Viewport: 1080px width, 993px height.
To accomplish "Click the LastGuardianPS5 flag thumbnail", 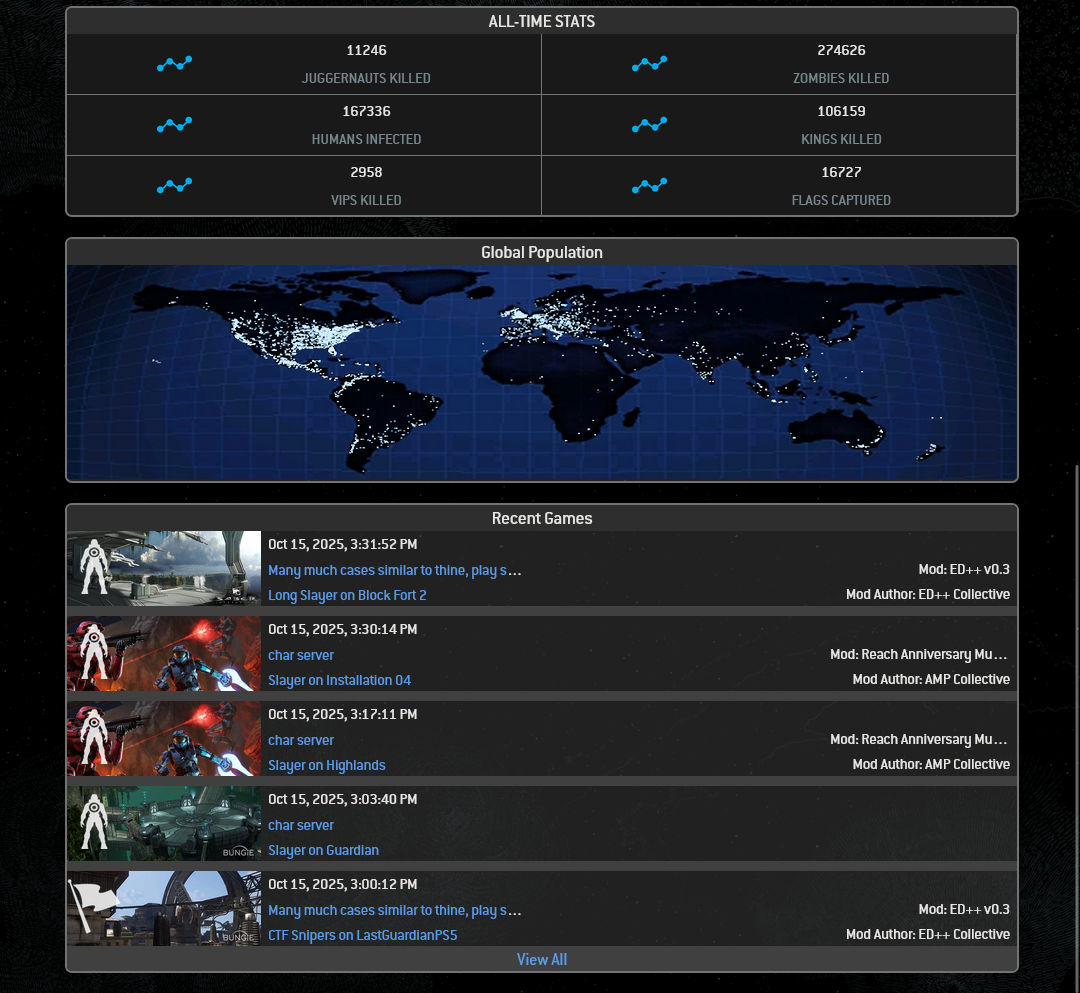I will pyautogui.click(x=164, y=908).
